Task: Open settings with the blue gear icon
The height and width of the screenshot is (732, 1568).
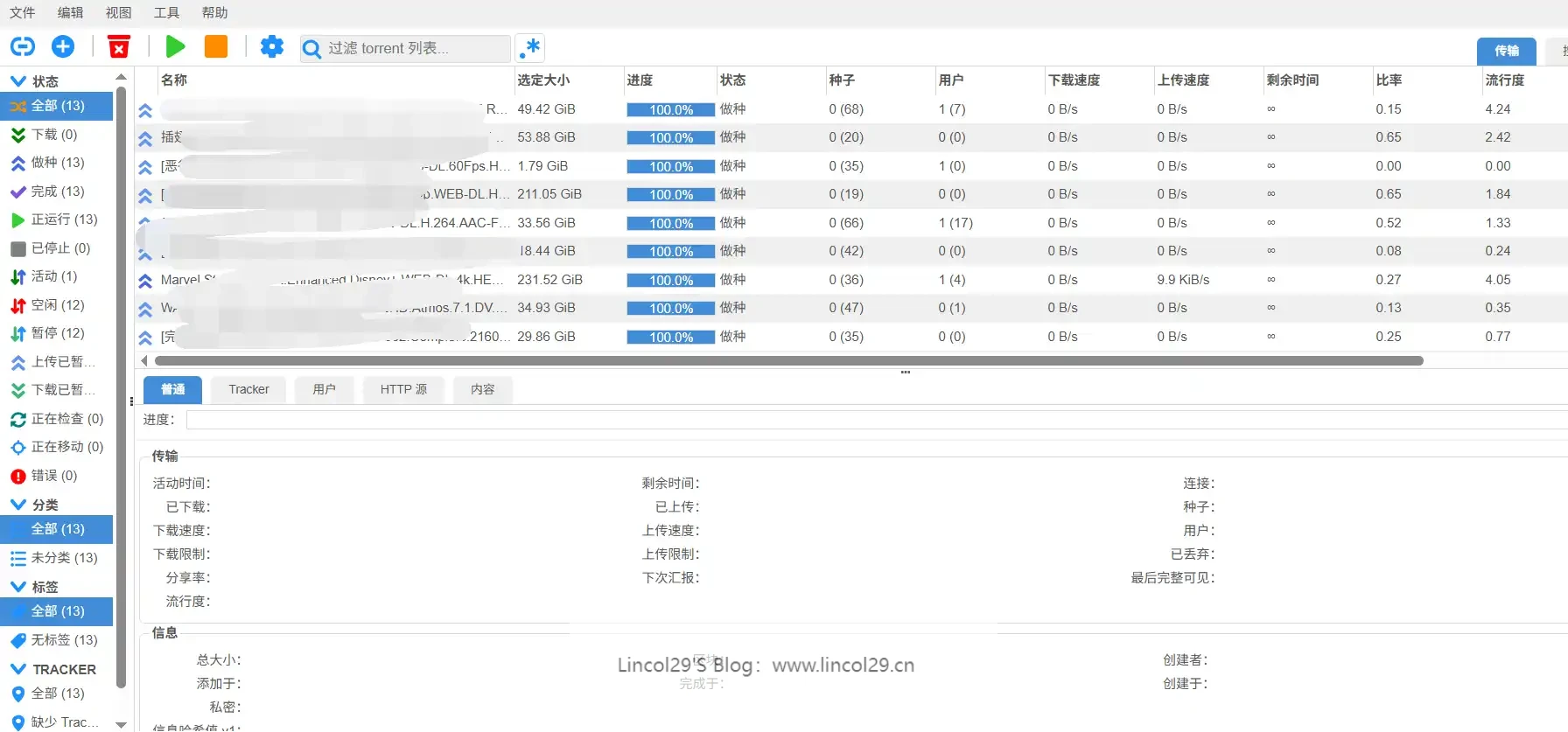Action: click(x=272, y=47)
